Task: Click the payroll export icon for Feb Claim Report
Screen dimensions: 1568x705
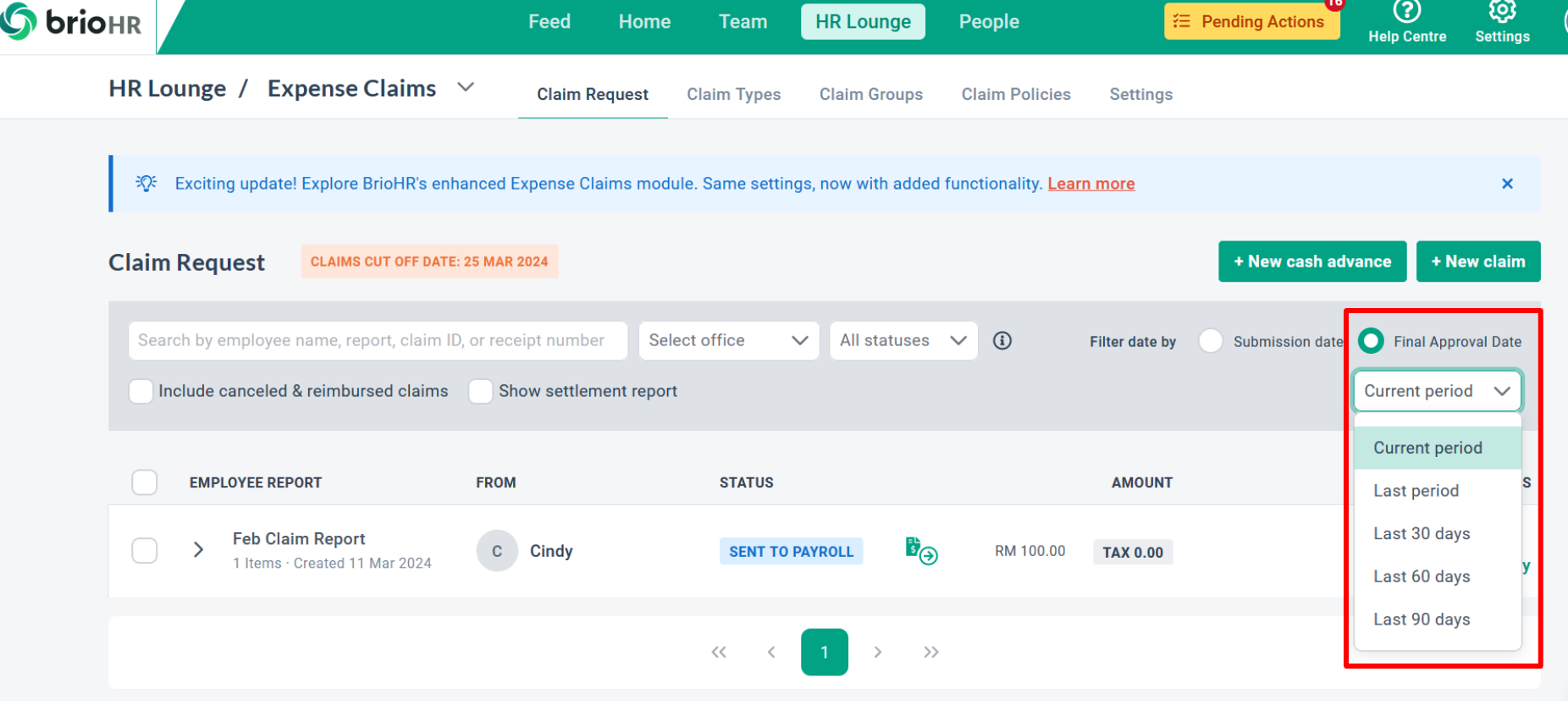Action: click(921, 551)
